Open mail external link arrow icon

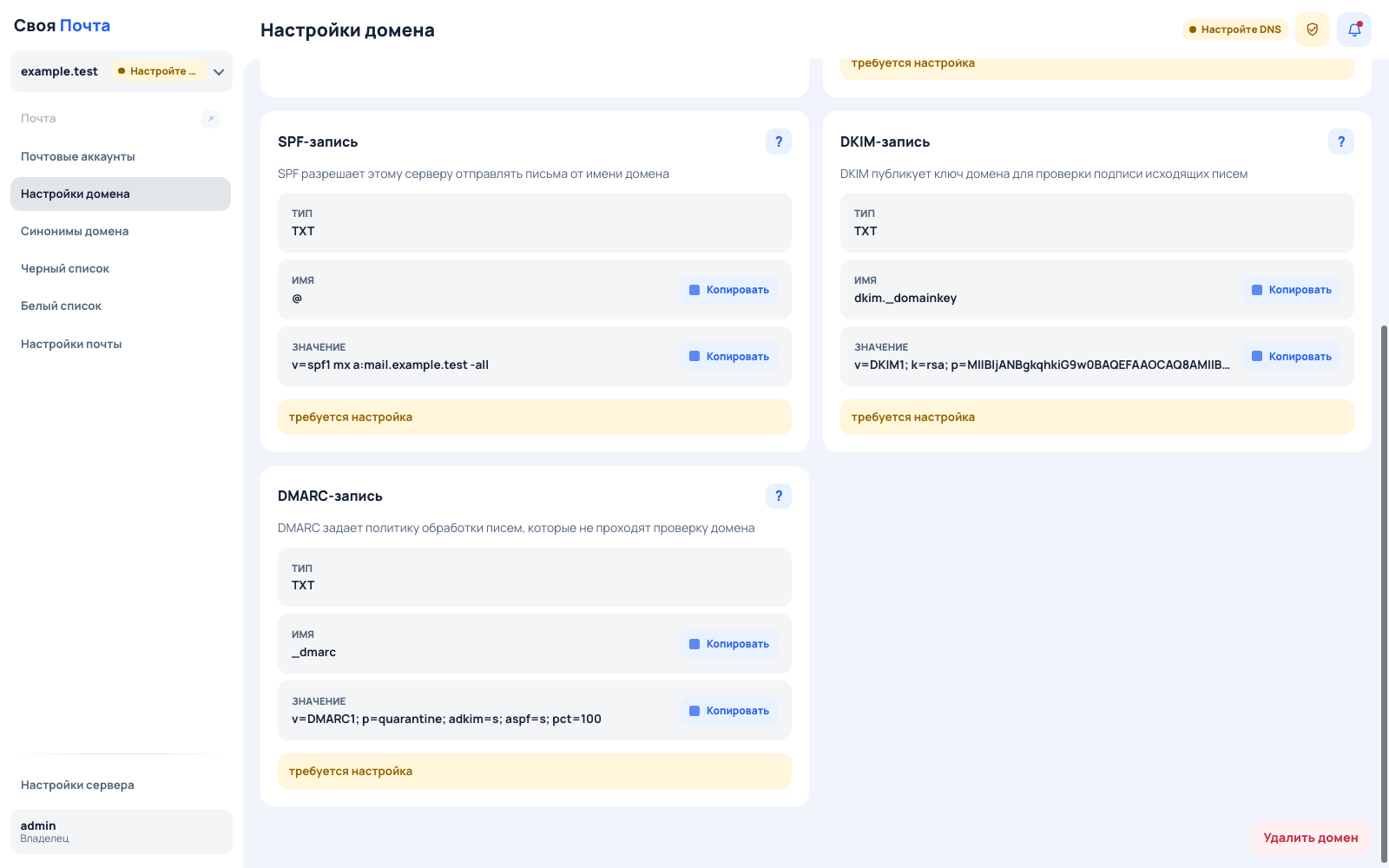click(x=210, y=119)
